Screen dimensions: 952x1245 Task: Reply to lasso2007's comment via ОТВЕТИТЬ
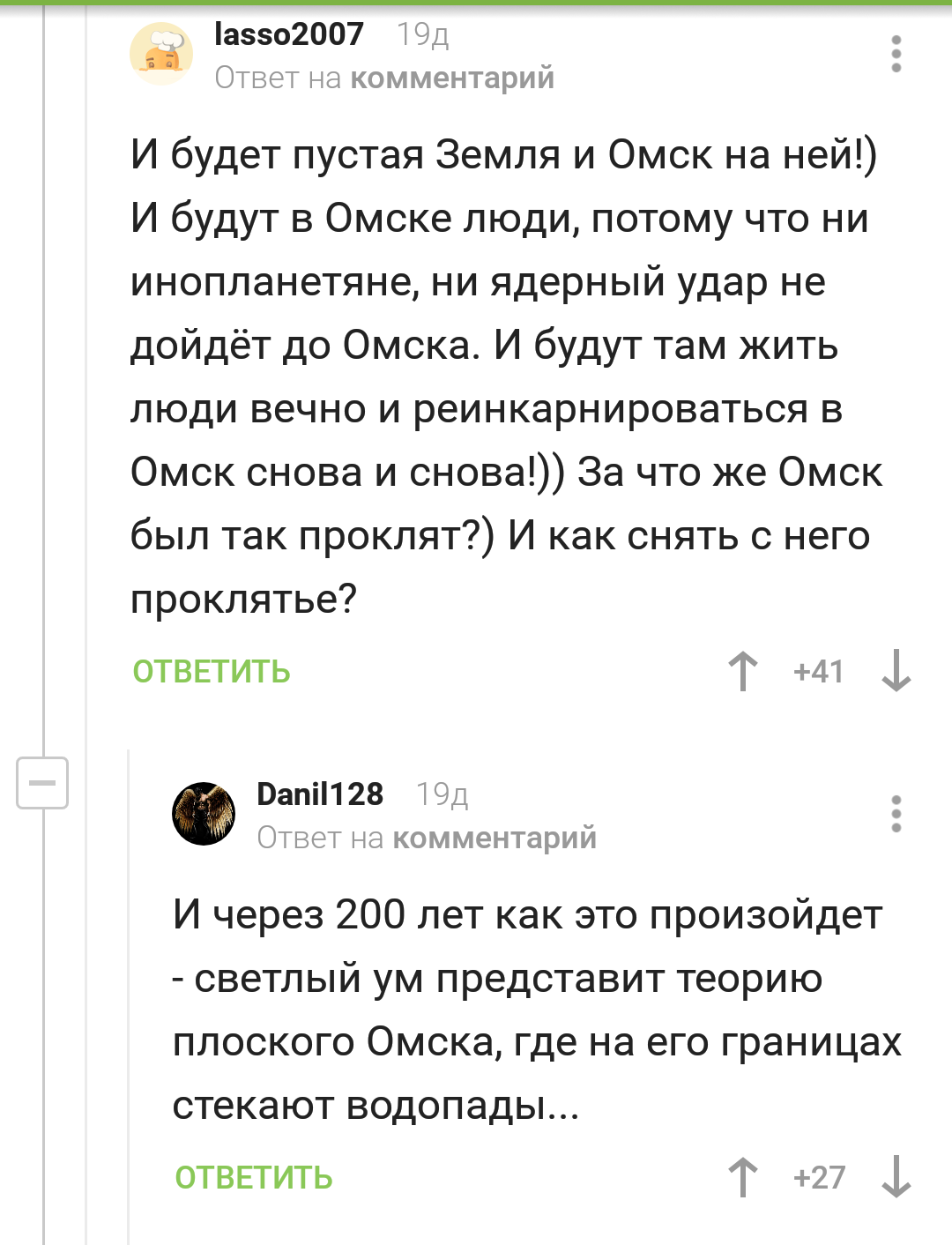pyautogui.click(x=212, y=672)
